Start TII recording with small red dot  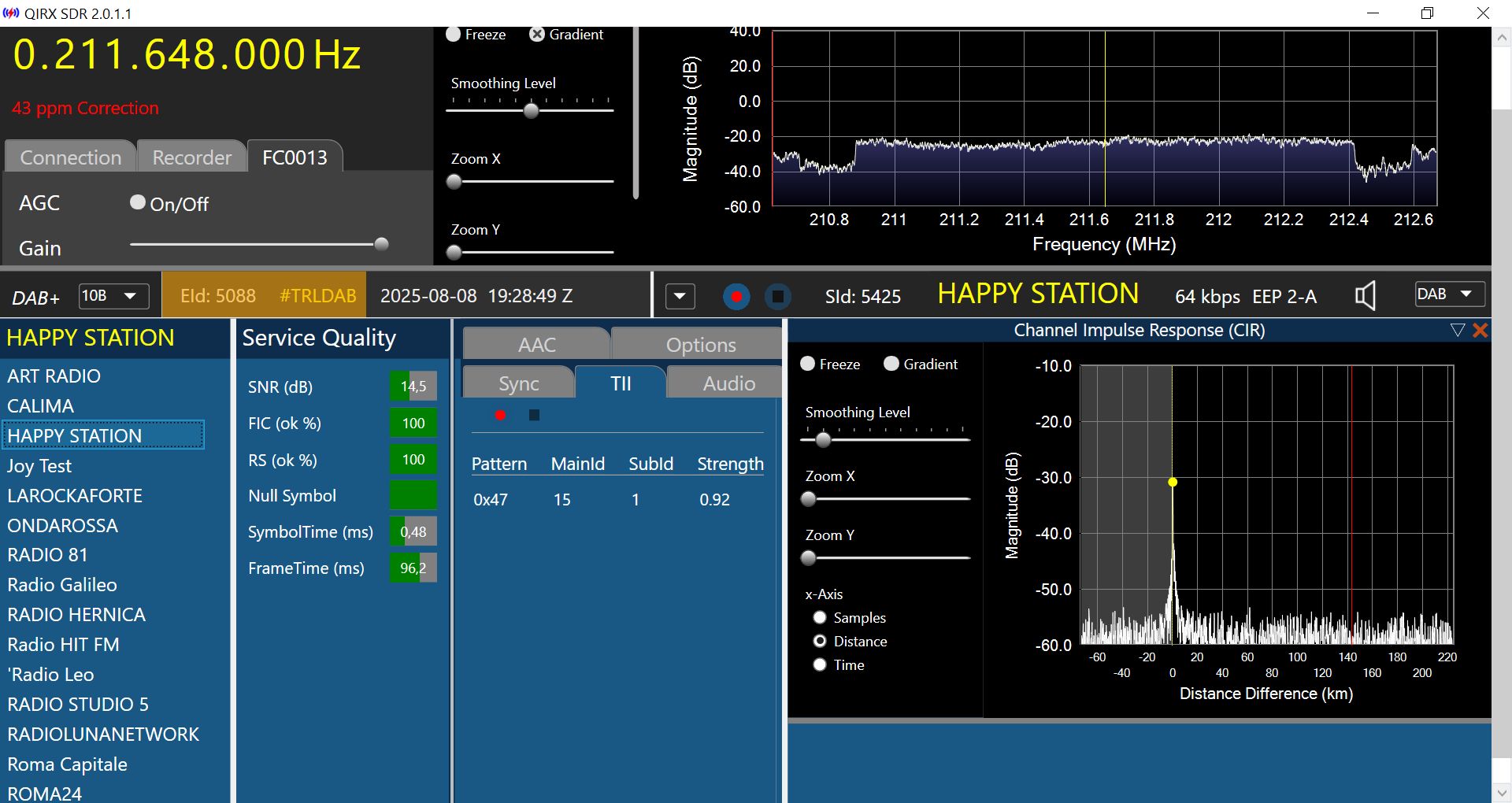(500, 415)
